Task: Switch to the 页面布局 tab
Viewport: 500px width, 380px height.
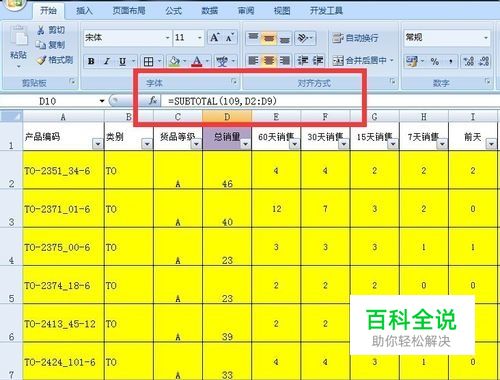Action: [x=129, y=11]
